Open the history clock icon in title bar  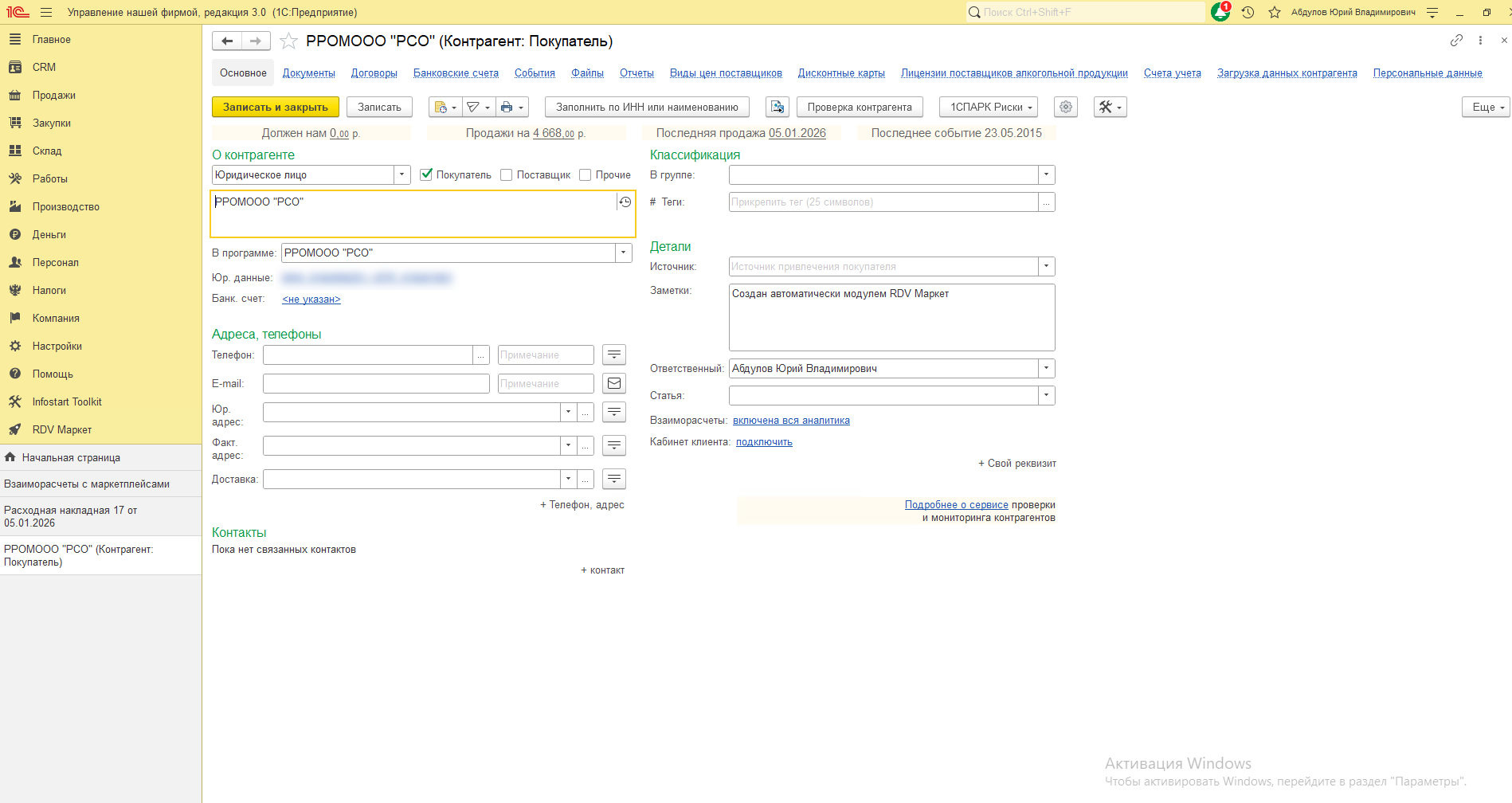point(1248,13)
